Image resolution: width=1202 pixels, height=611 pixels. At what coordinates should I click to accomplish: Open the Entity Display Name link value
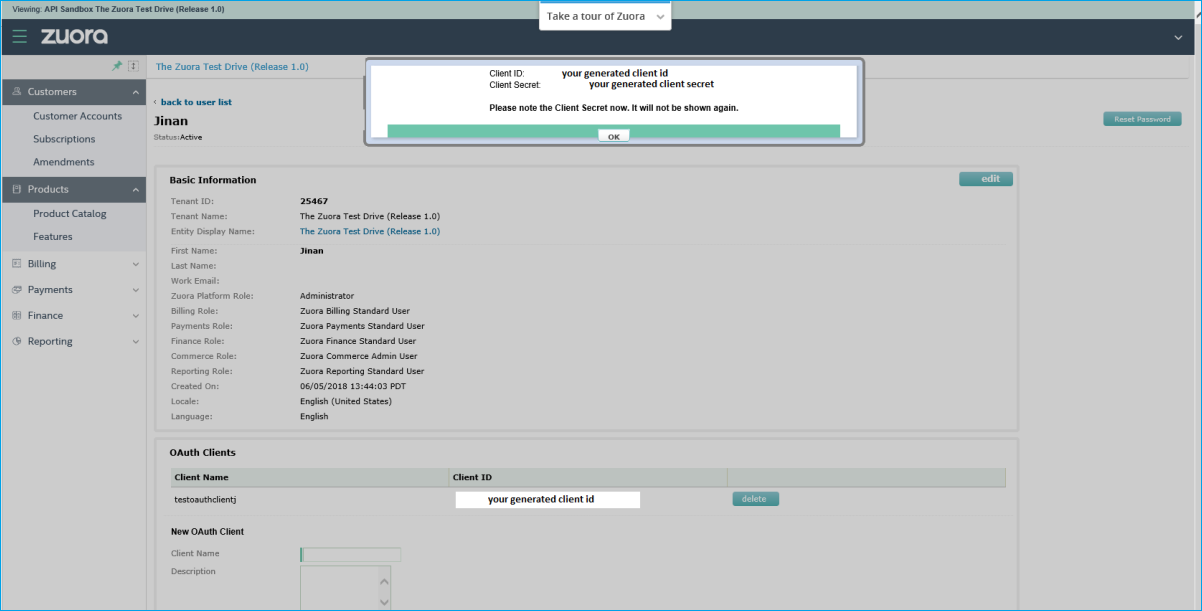point(370,232)
